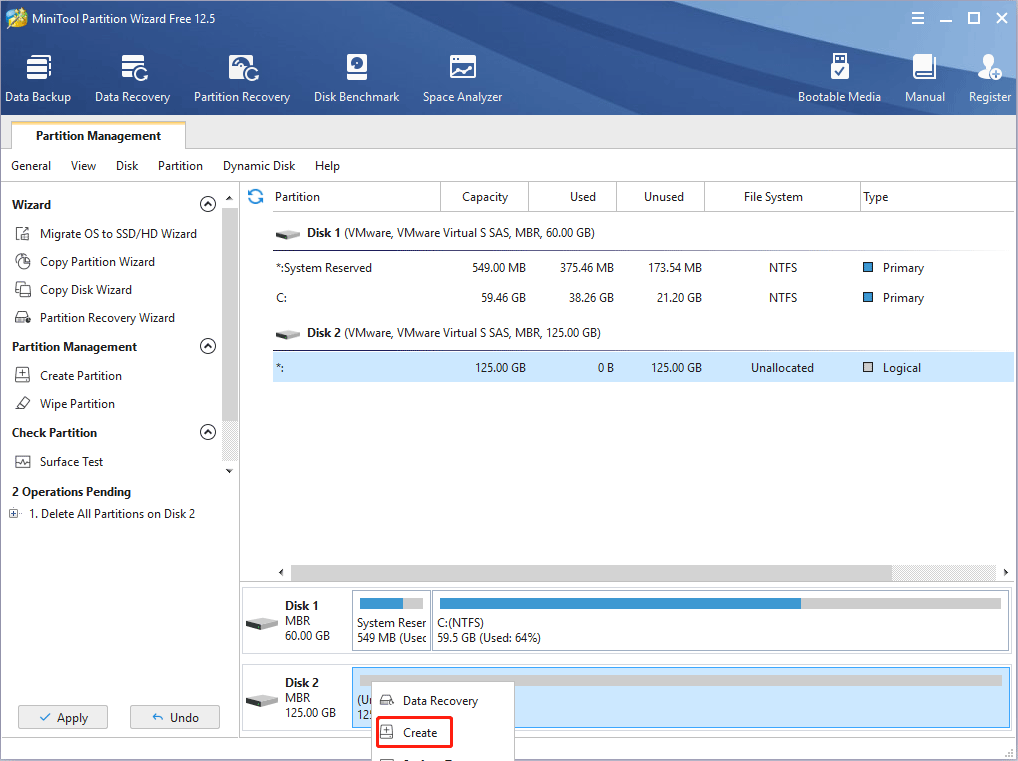This screenshot has height=761, width=1018.
Task: Start Copy Disk Wizard
Action: 73,290
